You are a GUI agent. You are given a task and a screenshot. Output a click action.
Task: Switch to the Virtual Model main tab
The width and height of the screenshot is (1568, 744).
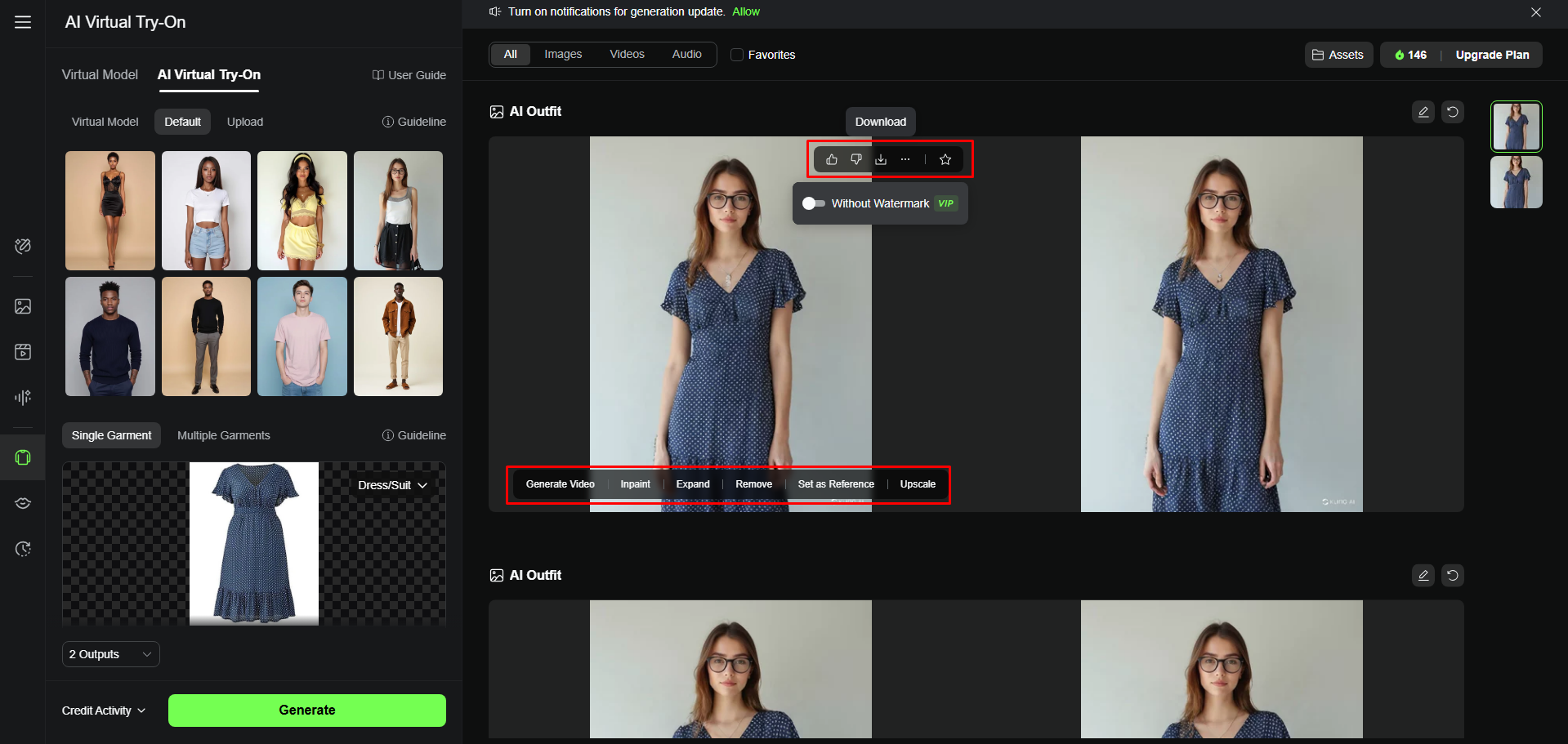coord(100,74)
